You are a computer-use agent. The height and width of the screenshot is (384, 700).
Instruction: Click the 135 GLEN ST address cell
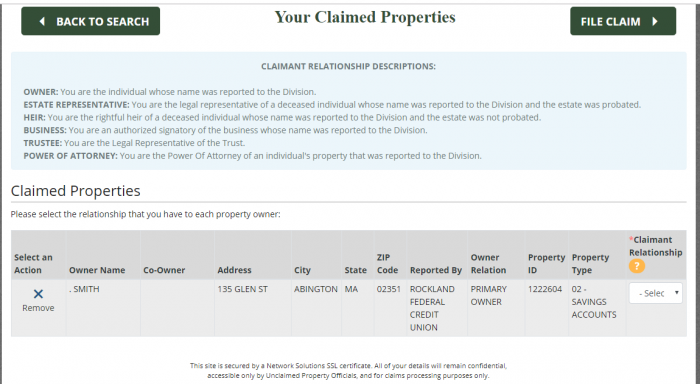[x=242, y=289]
